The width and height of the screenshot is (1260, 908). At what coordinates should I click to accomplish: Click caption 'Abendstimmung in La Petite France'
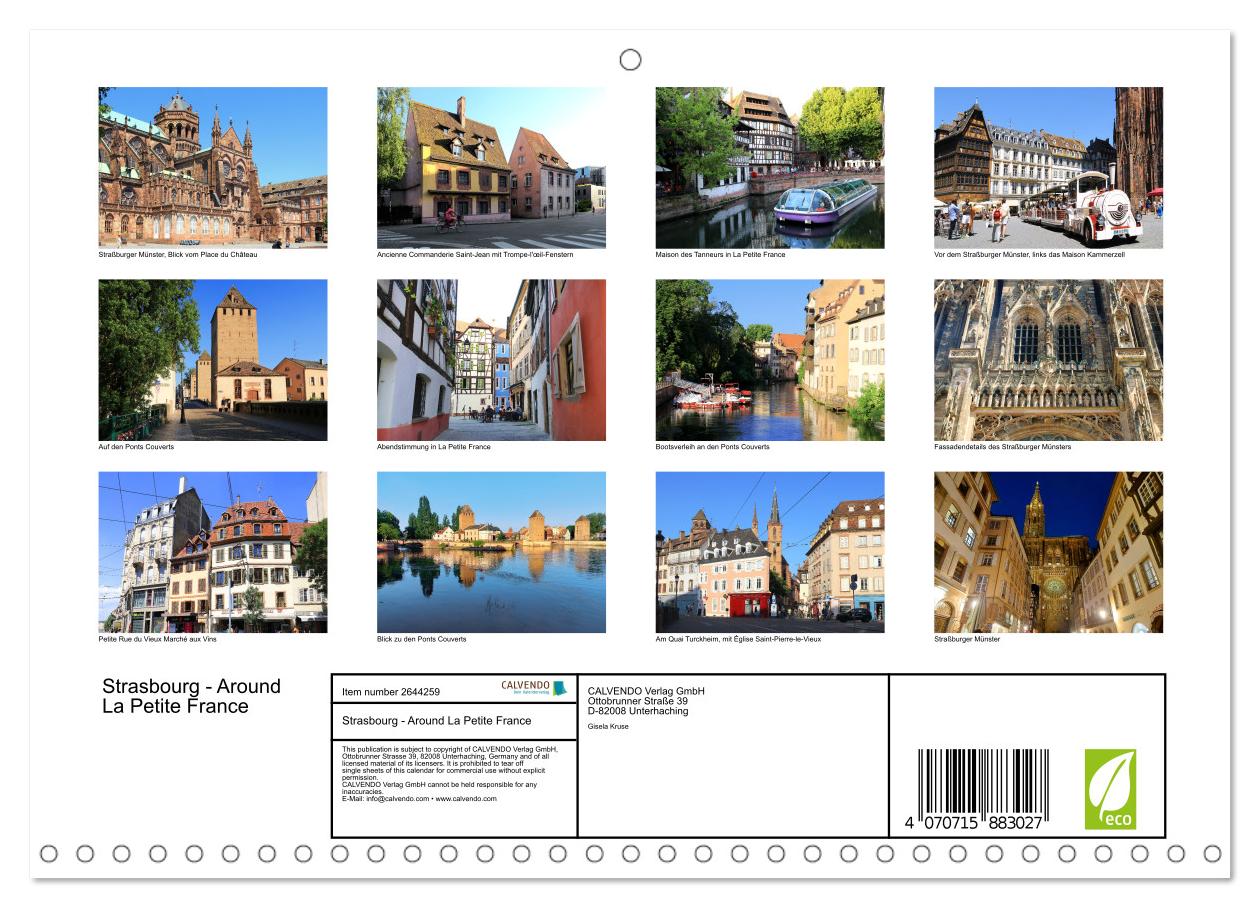pos(434,447)
